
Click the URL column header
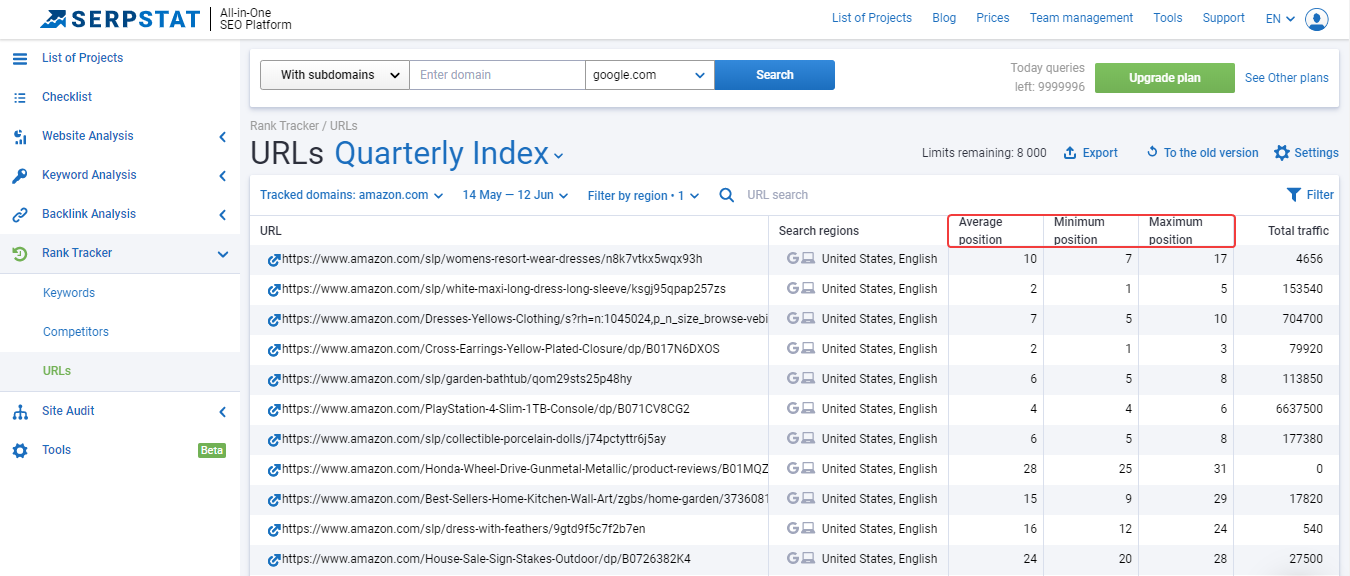pos(271,231)
